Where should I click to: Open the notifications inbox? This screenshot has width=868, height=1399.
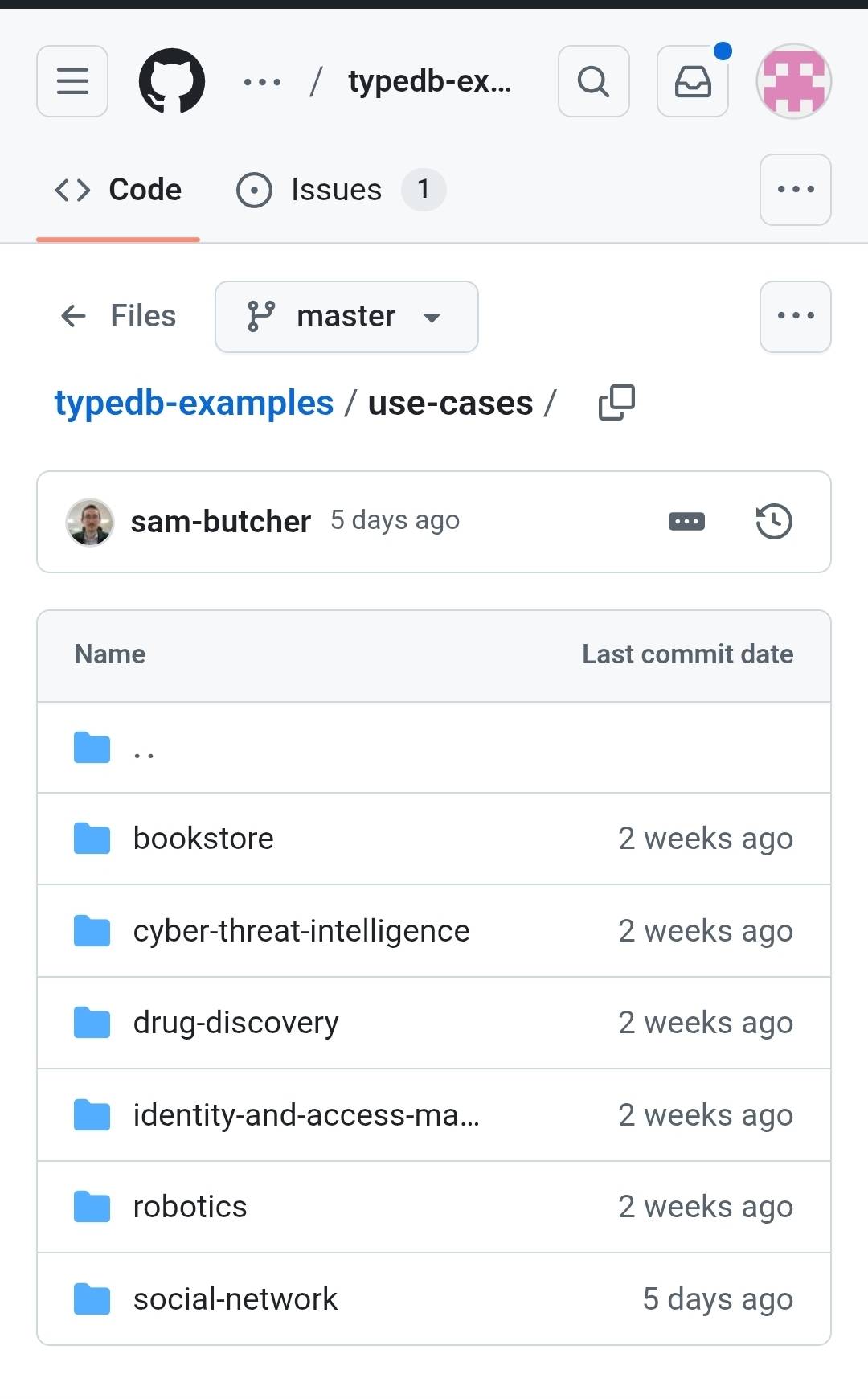[x=693, y=81]
